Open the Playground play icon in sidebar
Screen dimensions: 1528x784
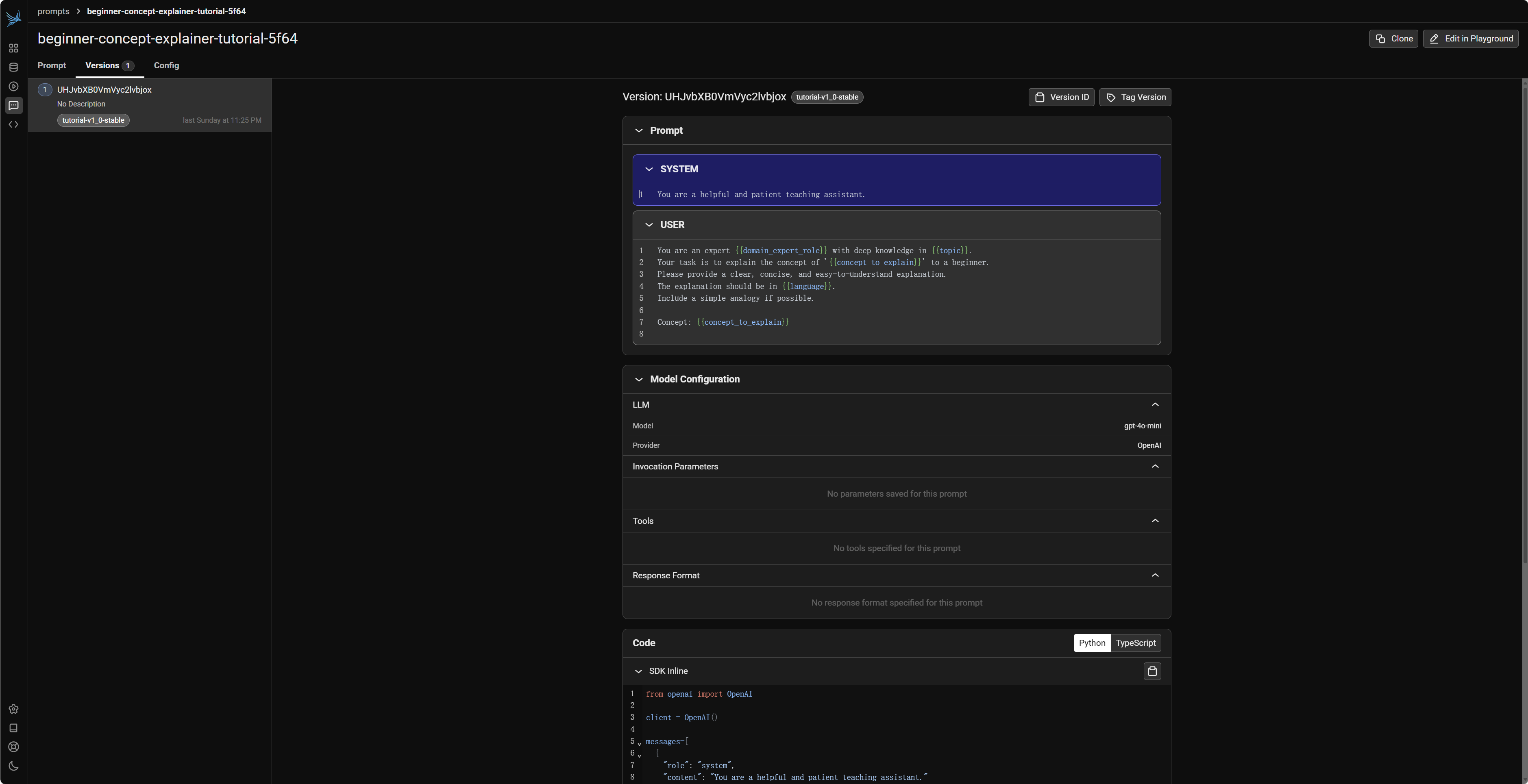click(14, 87)
